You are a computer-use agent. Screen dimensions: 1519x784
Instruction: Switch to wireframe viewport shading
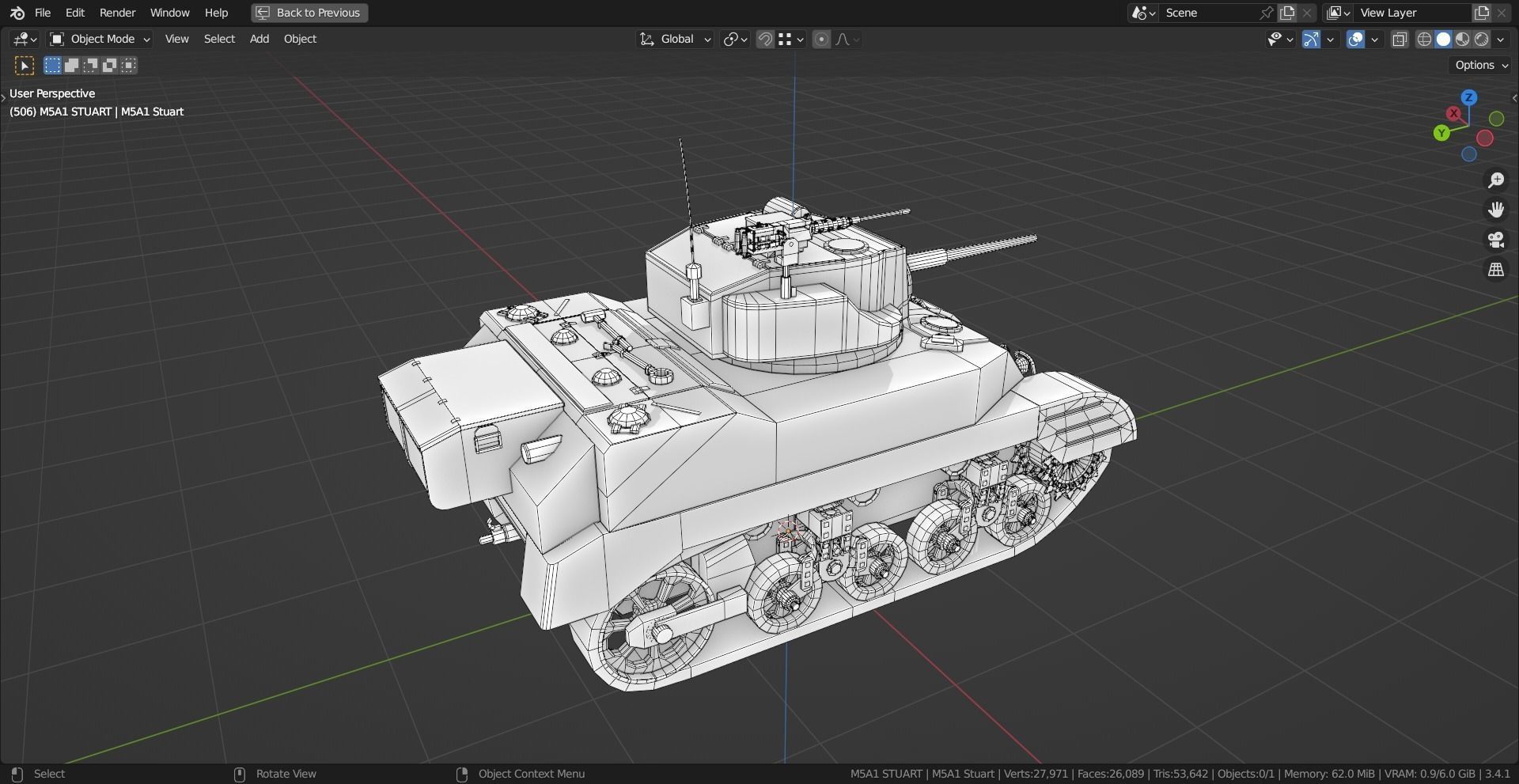pos(1425,39)
